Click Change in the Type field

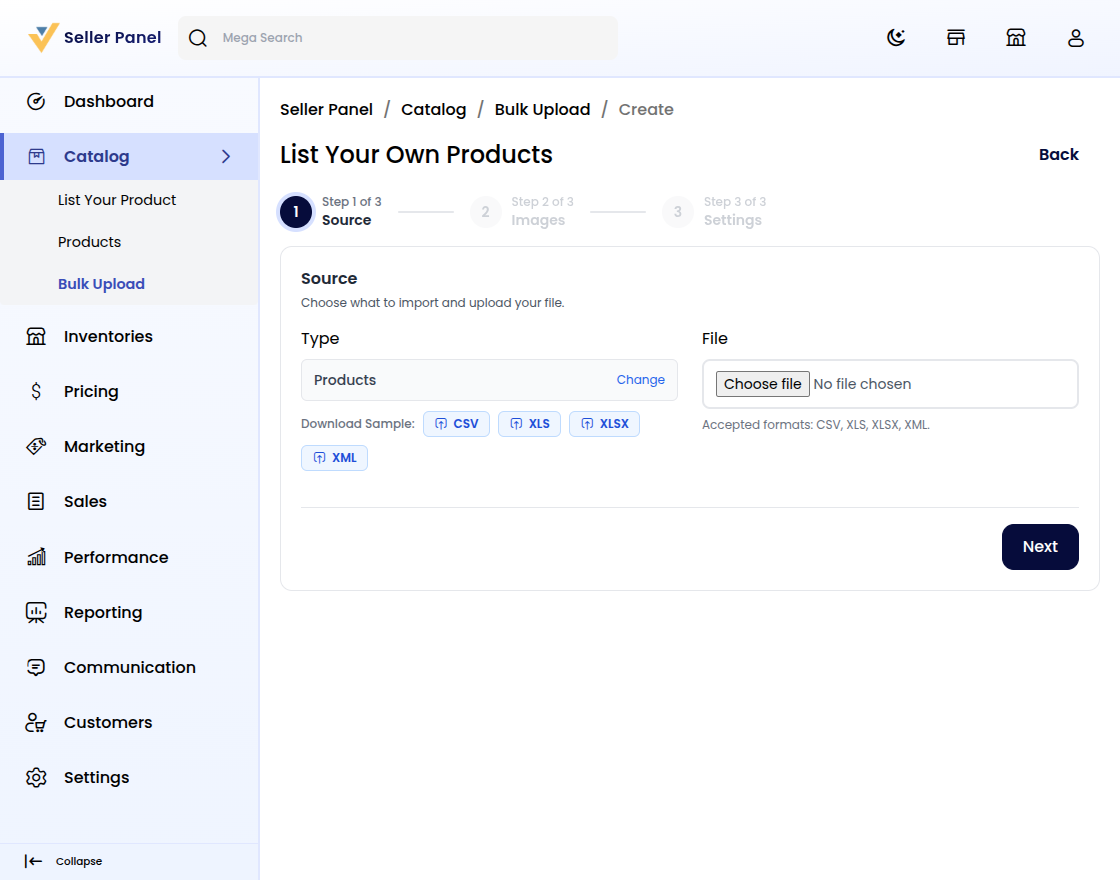(640, 380)
